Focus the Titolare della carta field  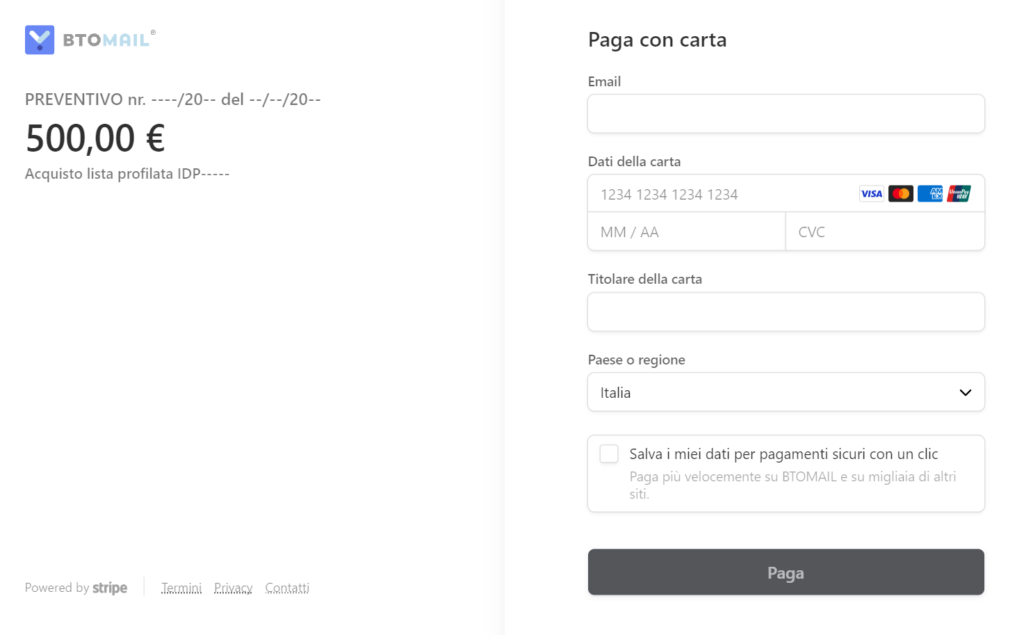[x=785, y=312]
